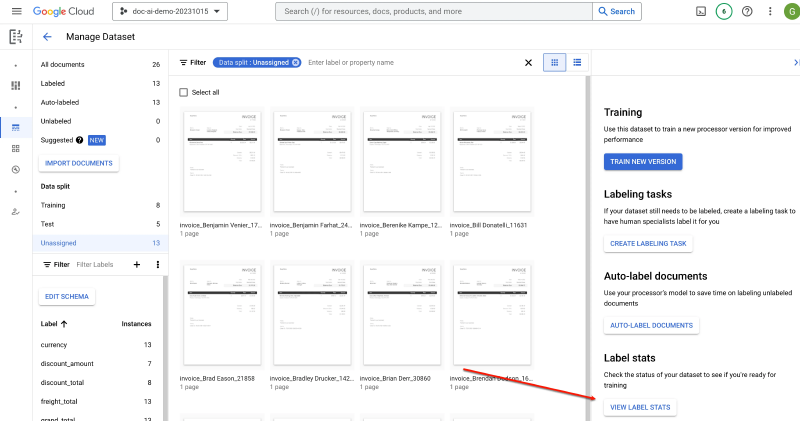Select the highlighted processors sidebar icon
This screenshot has width=800, height=421.
16,128
